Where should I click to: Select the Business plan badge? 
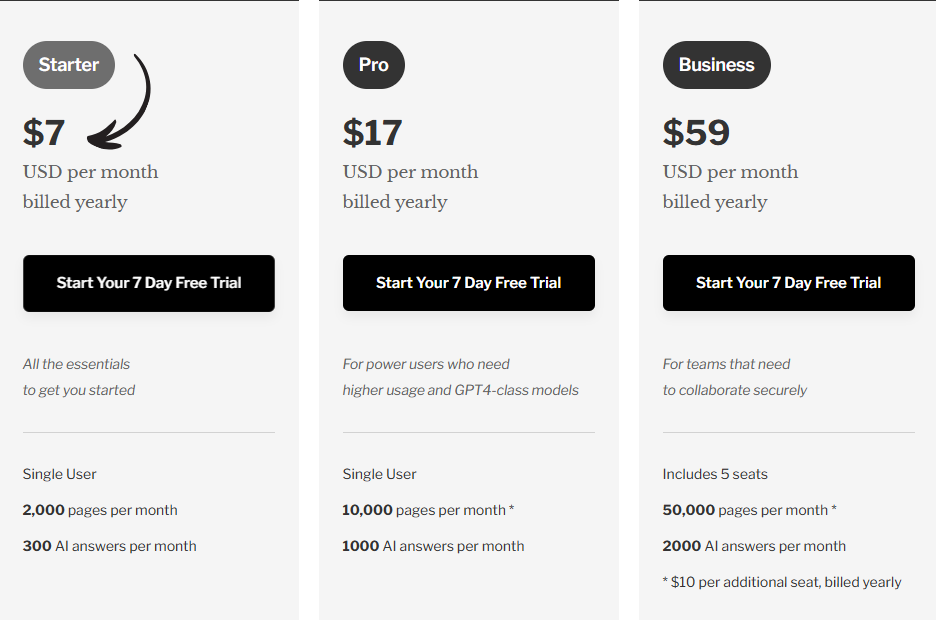[716, 65]
